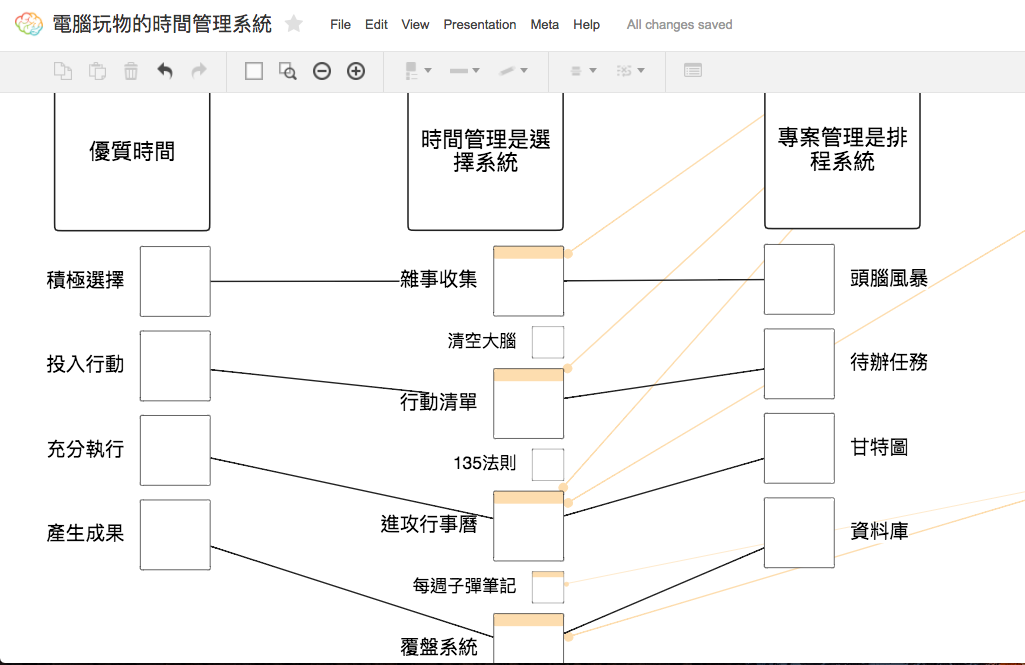Open the File menu
This screenshot has width=1025, height=665.
[340, 24]
